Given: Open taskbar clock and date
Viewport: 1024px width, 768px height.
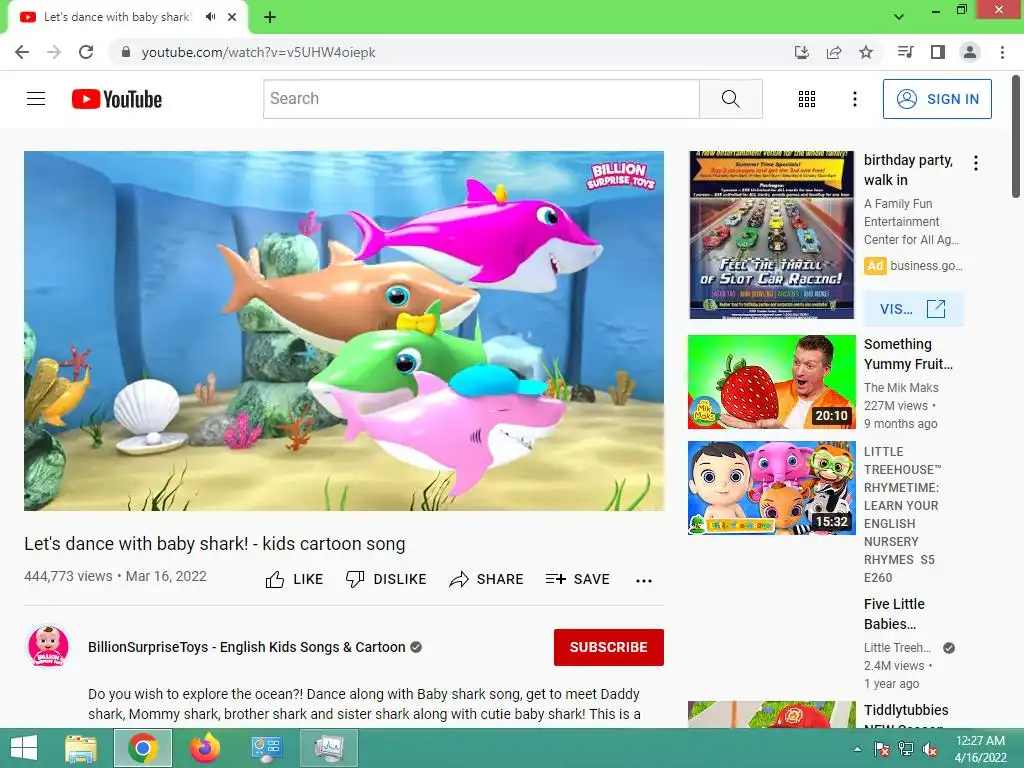Looking at the screenshot, I should click(980, 749).
